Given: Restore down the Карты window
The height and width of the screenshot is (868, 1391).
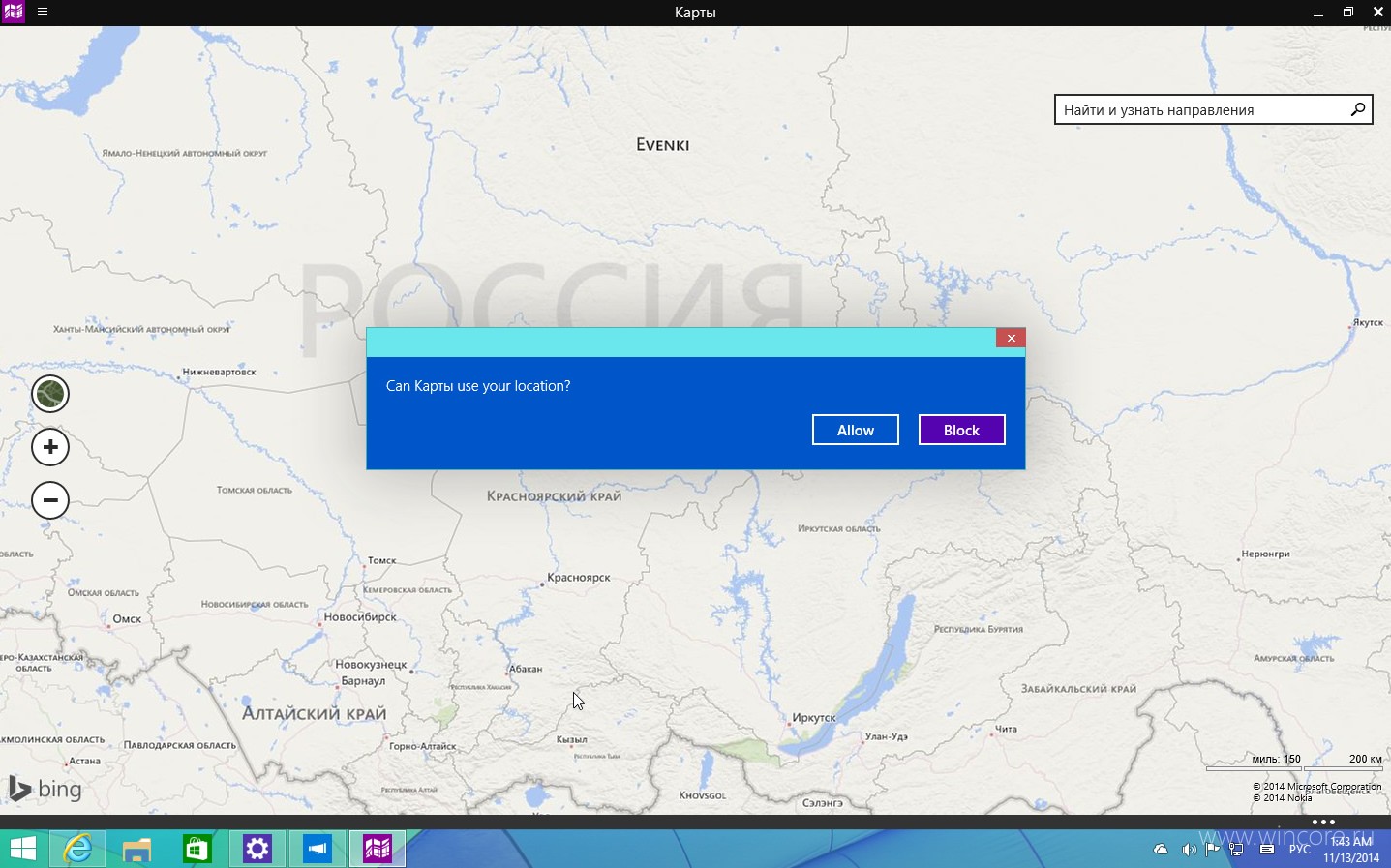Looking at the screenshot, I should click(1347, 13).
